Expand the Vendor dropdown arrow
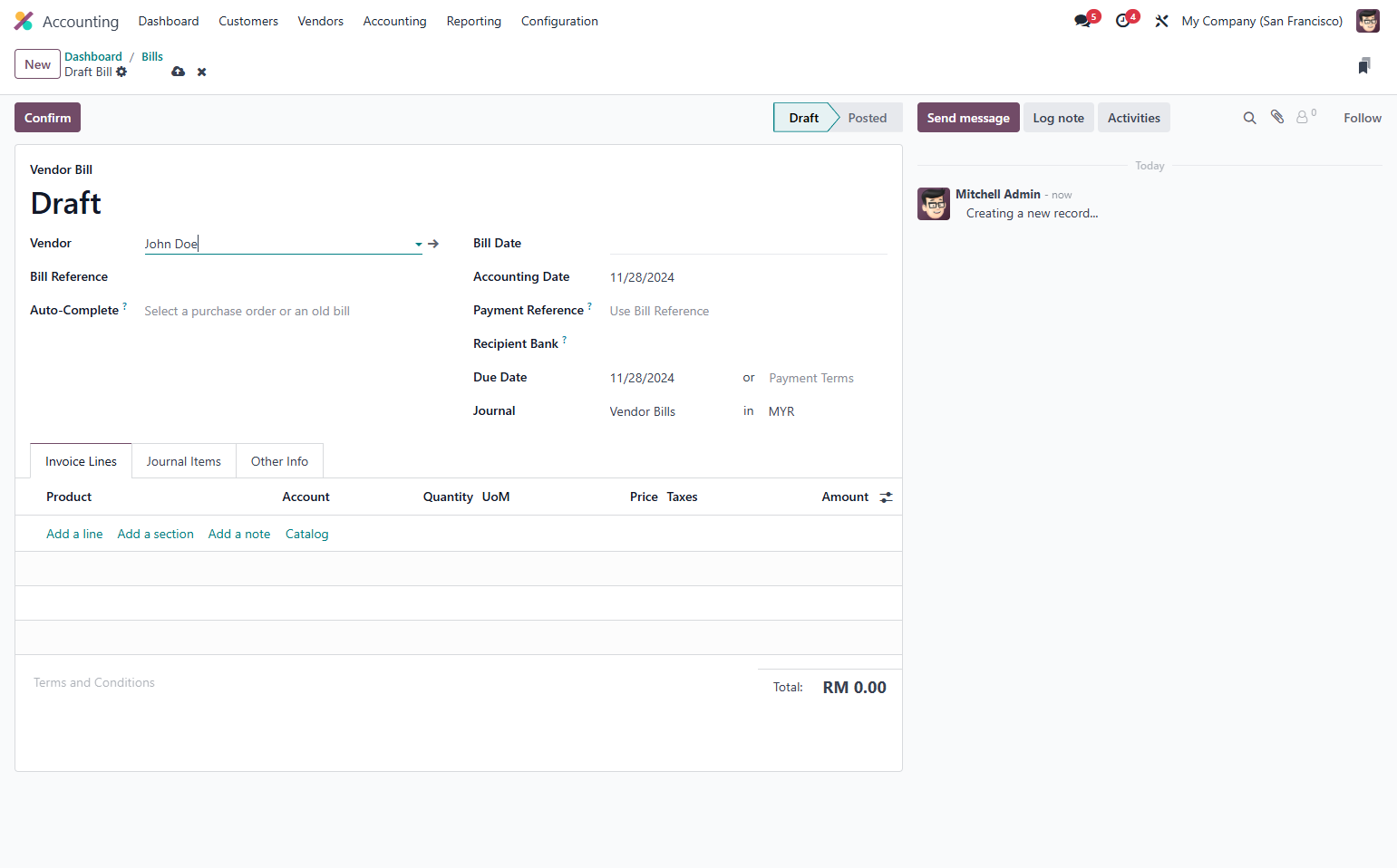 pyautogui.click(x=419, y=244)
